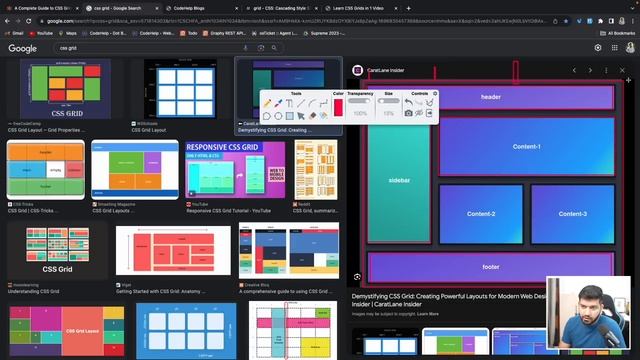Select the elbow connector arrow tool
Image resolution: width=640 pixels, height=360 pixels.
pos(323,103)
